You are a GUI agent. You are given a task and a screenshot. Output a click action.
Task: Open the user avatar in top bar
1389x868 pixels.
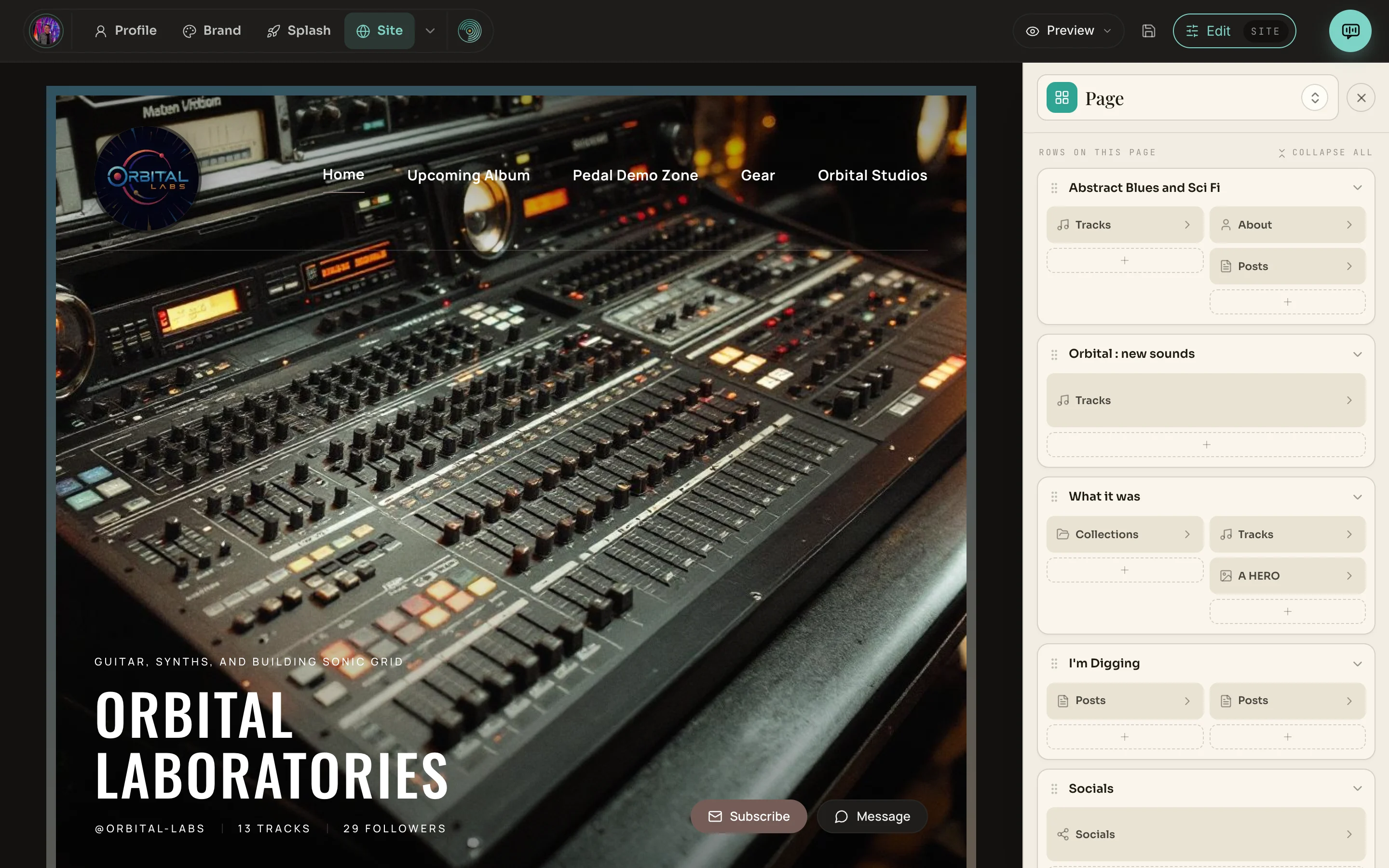coord(46,31)
